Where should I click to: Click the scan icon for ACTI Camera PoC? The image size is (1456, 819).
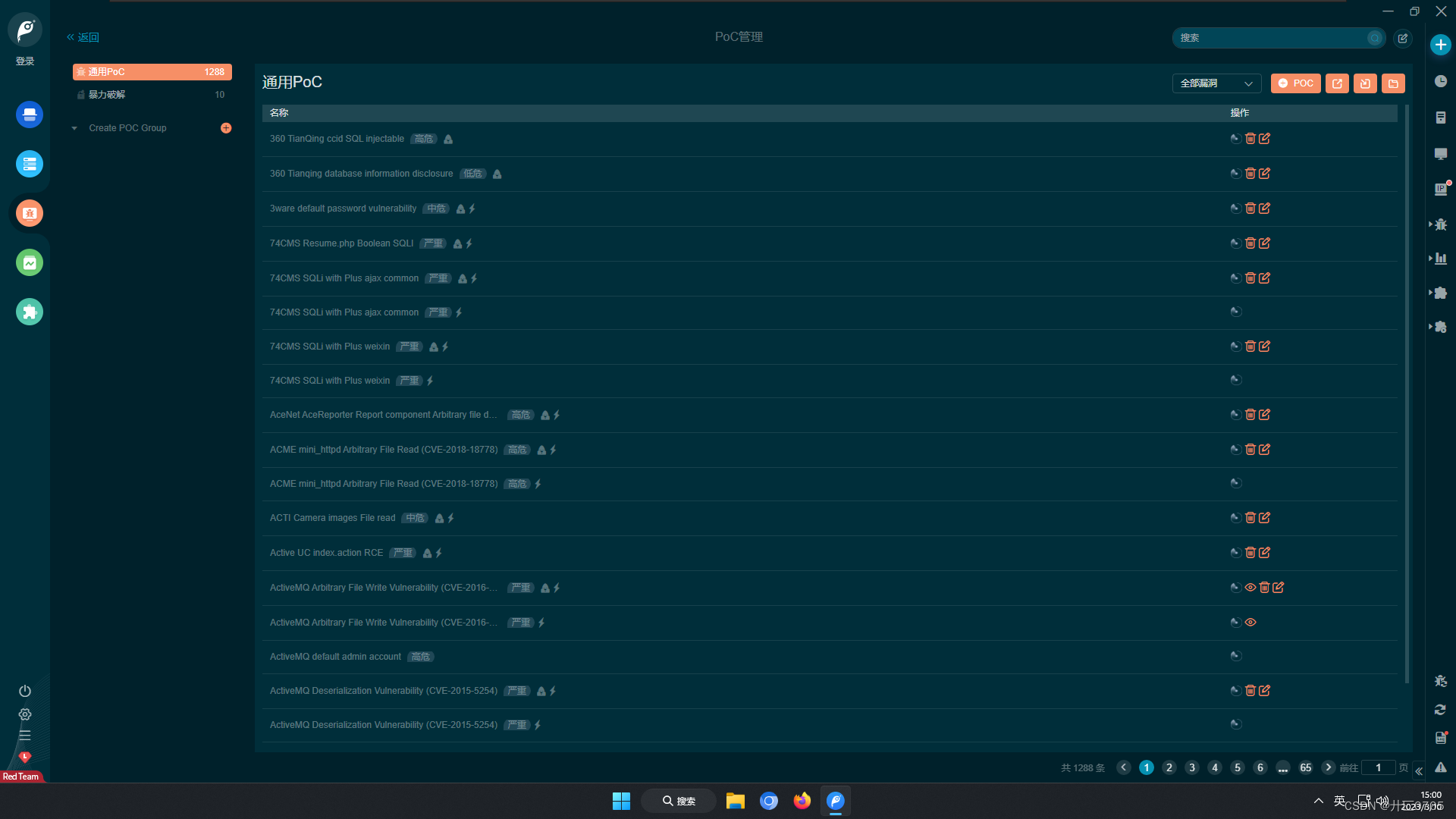(x=1235, y=518)
